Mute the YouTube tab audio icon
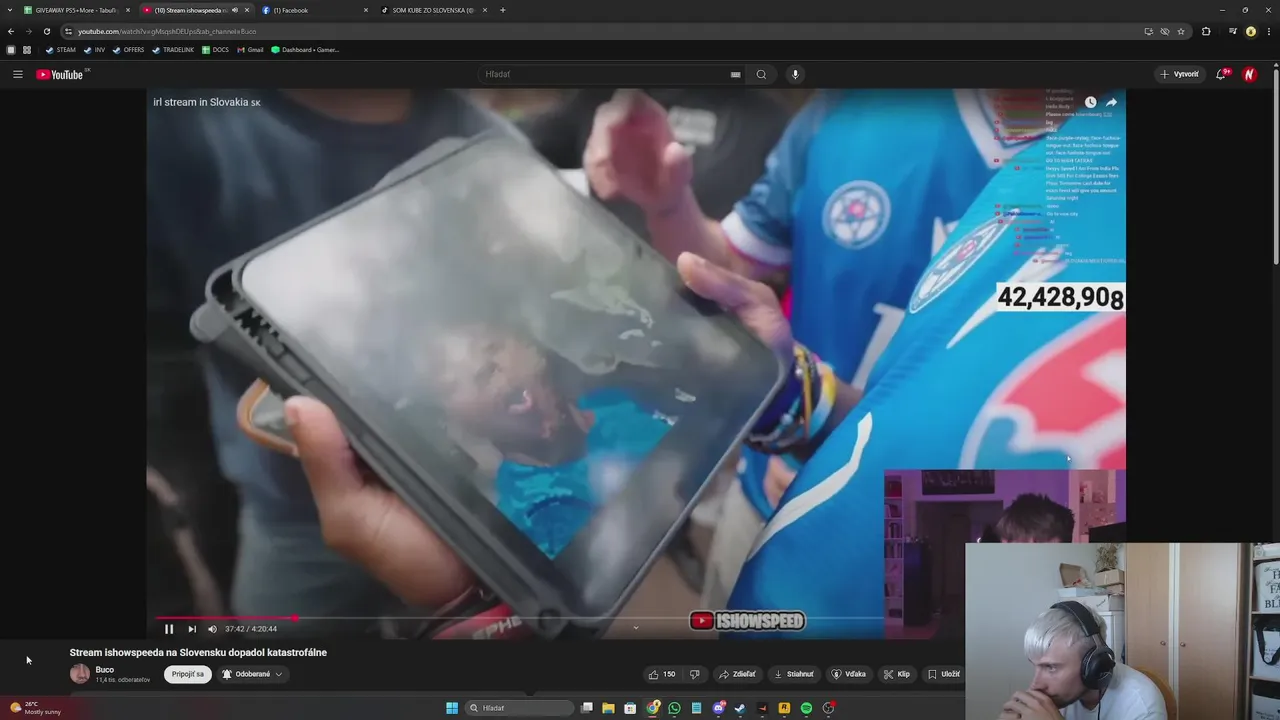The width and height of the screenshot is (1280, 720). pyautogui.click(x=235, y=10)
